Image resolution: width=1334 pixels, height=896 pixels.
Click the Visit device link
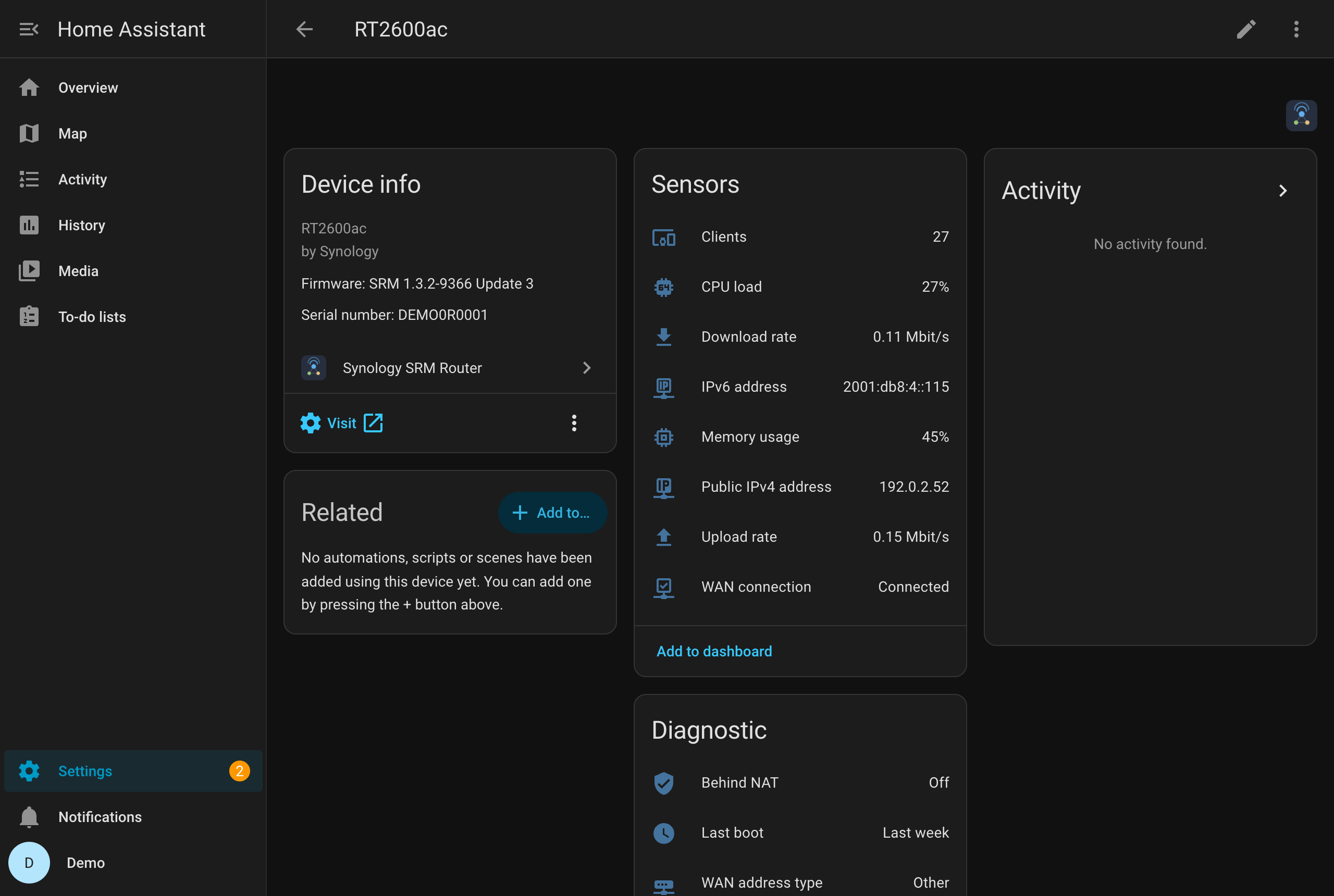coord(342,423)
